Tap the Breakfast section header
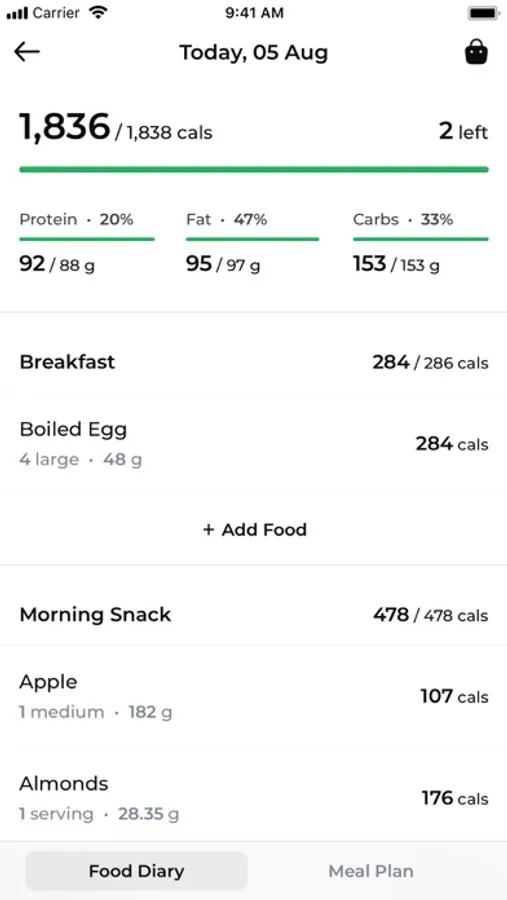 [x=253, y=362]
